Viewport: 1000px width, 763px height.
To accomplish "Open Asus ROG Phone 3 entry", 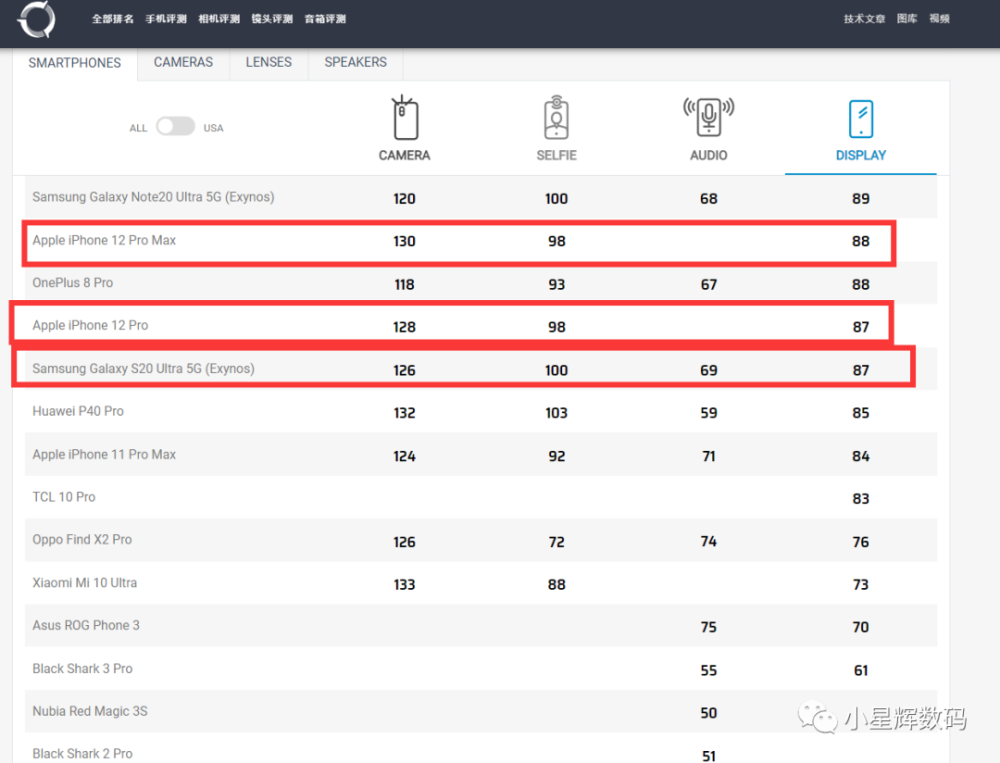I will tap(86, 625).
